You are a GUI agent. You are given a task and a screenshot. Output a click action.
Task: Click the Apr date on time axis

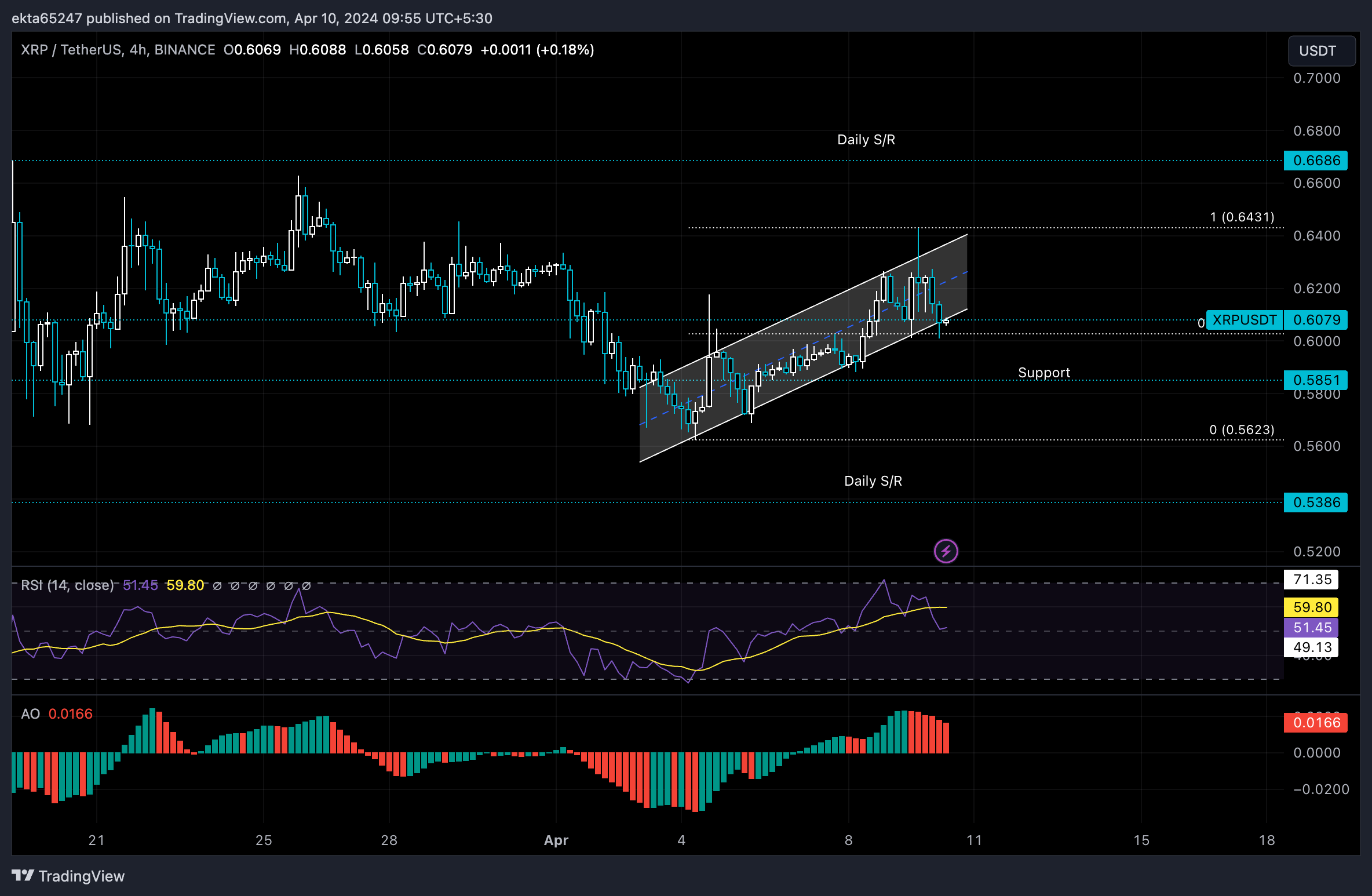click(x=556, y=840)
